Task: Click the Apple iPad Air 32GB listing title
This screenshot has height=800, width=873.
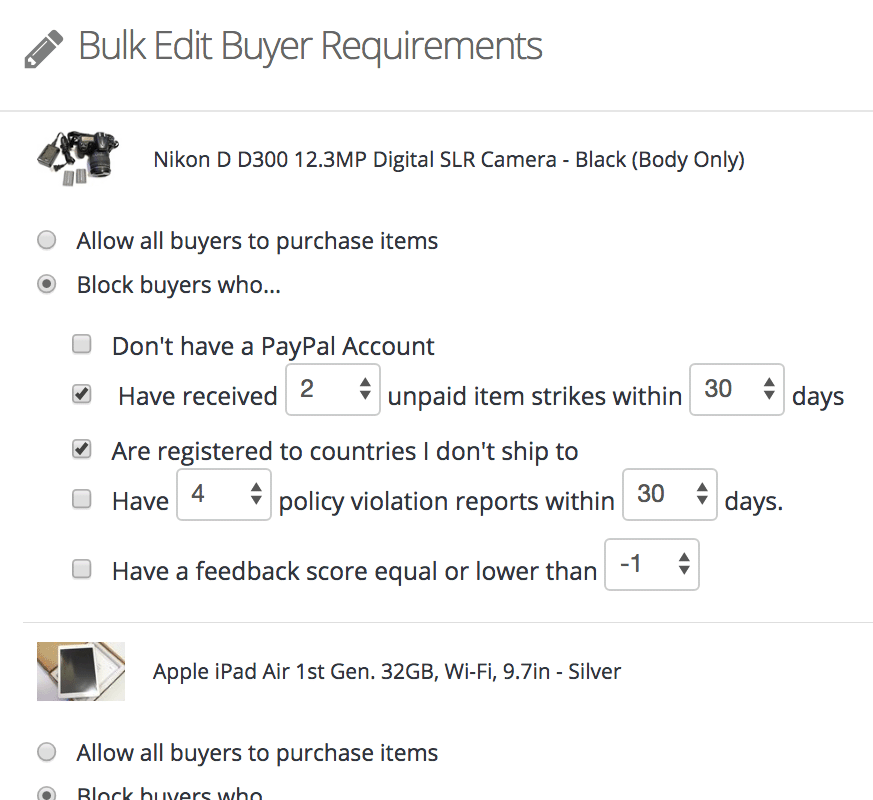Action: pos(386,671)
